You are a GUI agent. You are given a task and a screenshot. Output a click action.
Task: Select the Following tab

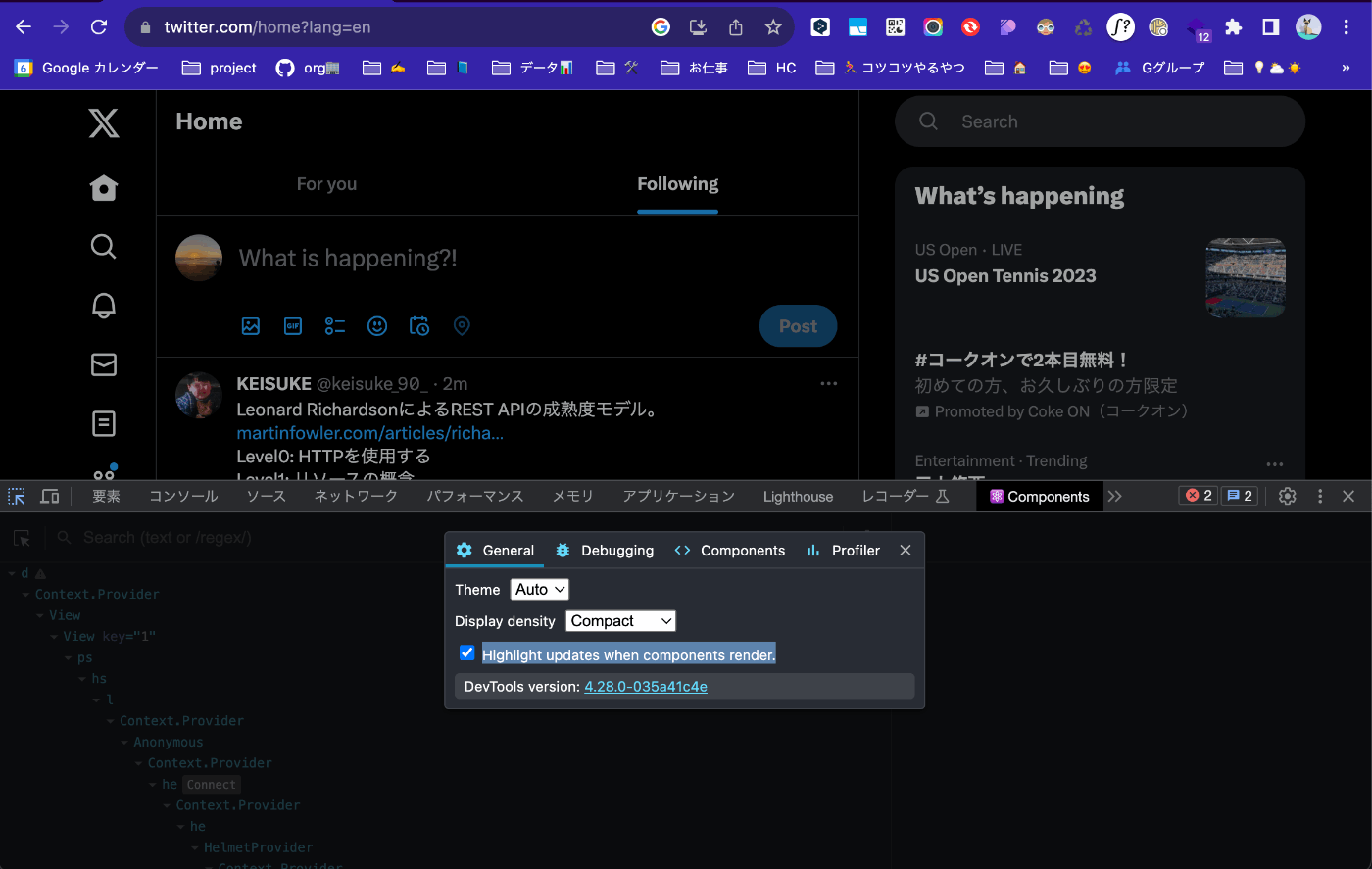pyautogui.click(x=677, y=184)
